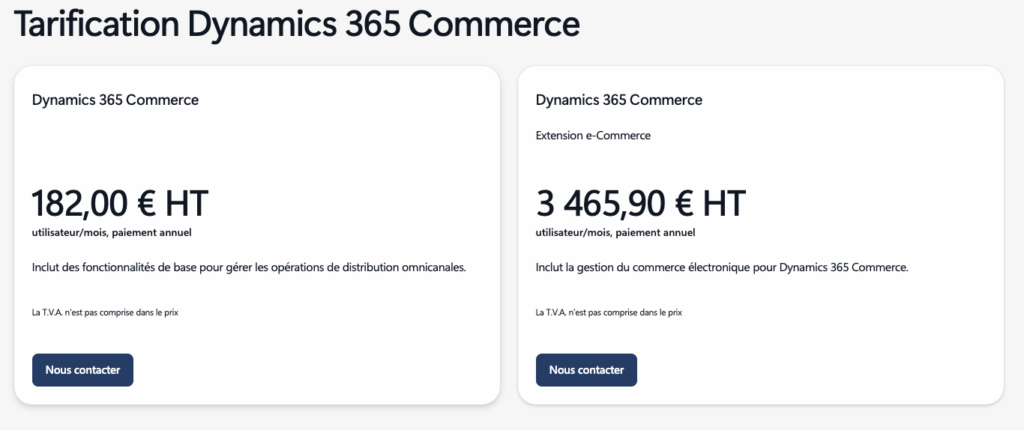Select the right card's Dynamics 365 Commerce title

[619, 100]
